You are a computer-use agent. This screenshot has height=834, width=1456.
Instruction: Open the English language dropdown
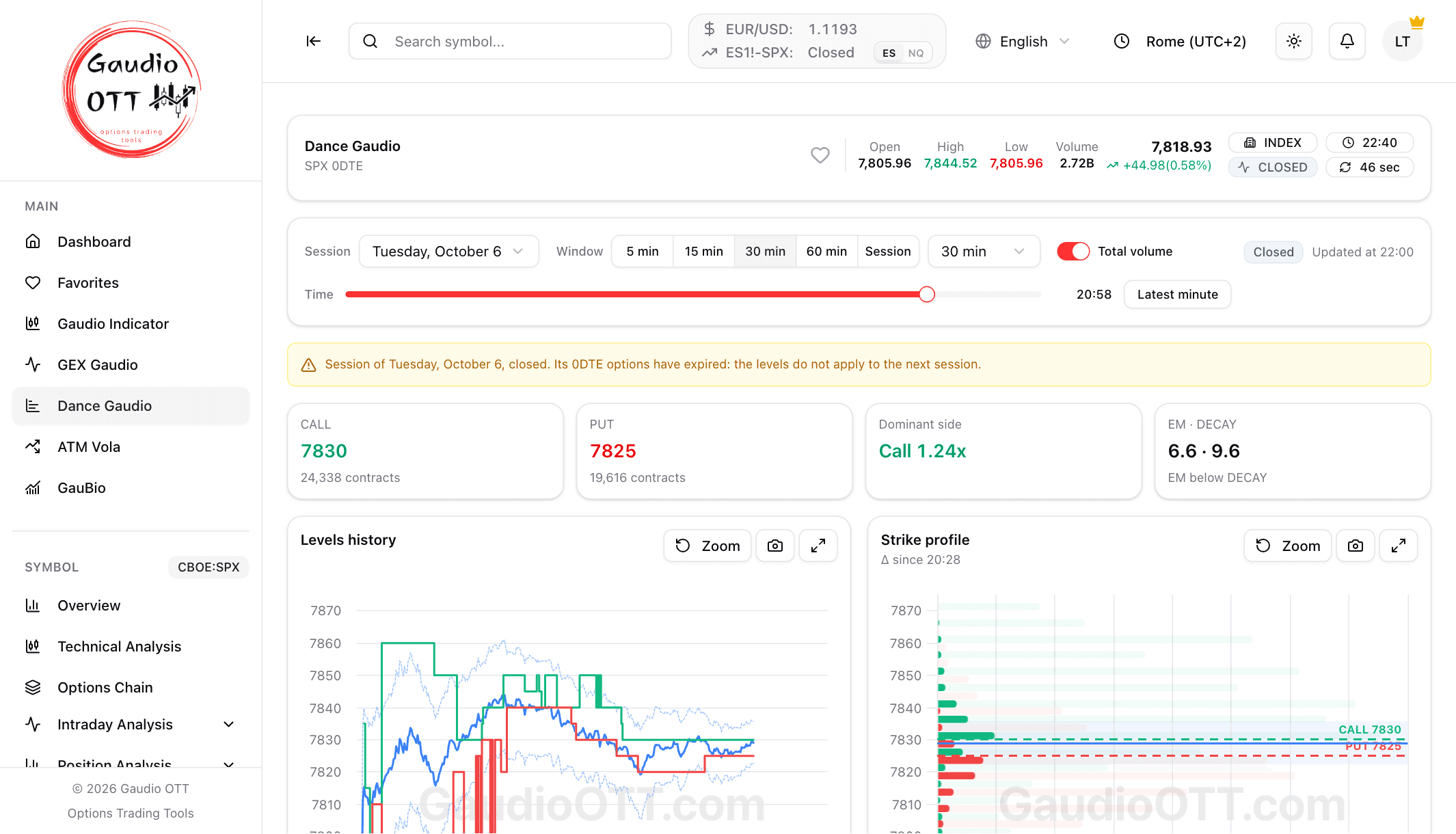[x=1023, y=41]
